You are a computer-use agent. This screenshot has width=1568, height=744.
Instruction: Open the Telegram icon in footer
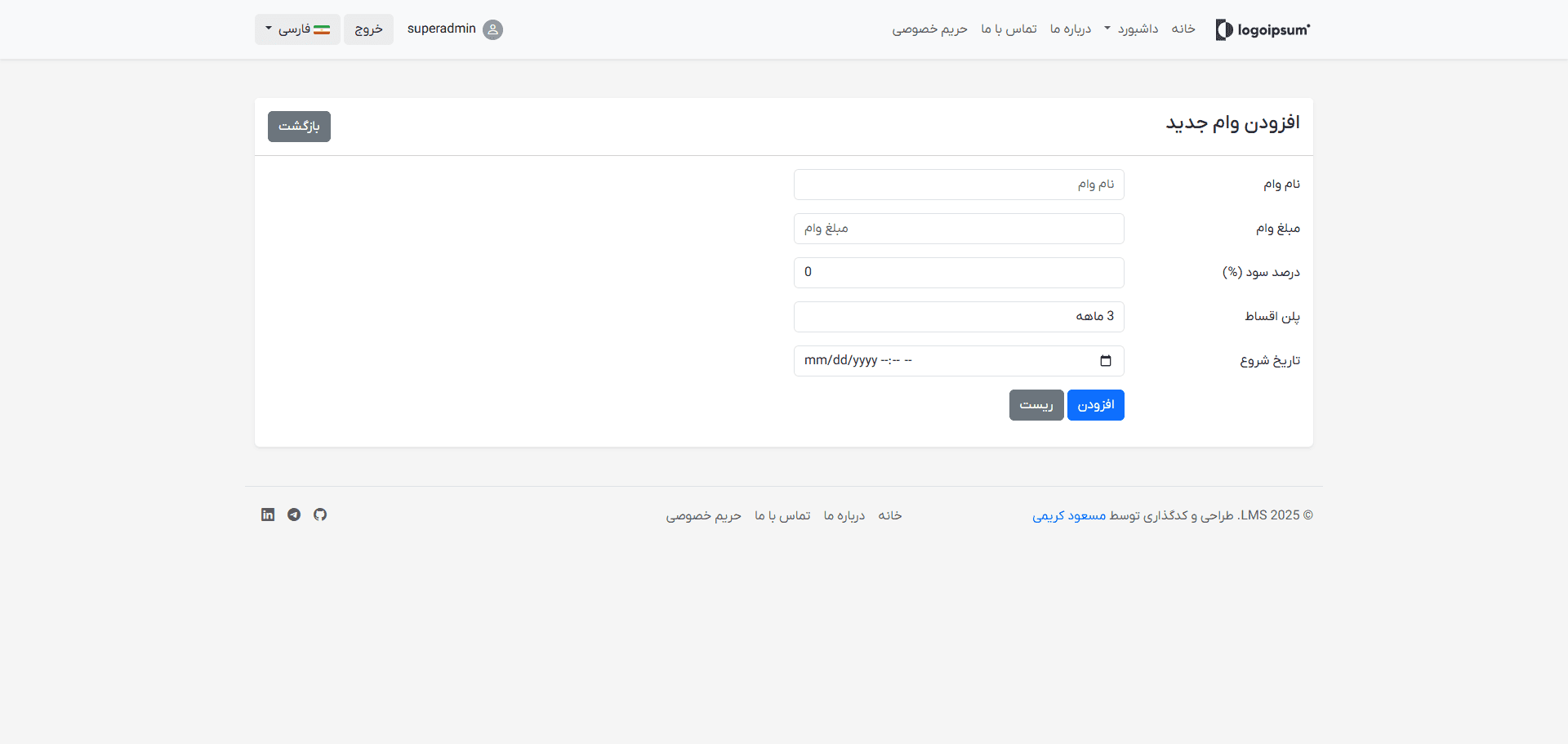294,515
